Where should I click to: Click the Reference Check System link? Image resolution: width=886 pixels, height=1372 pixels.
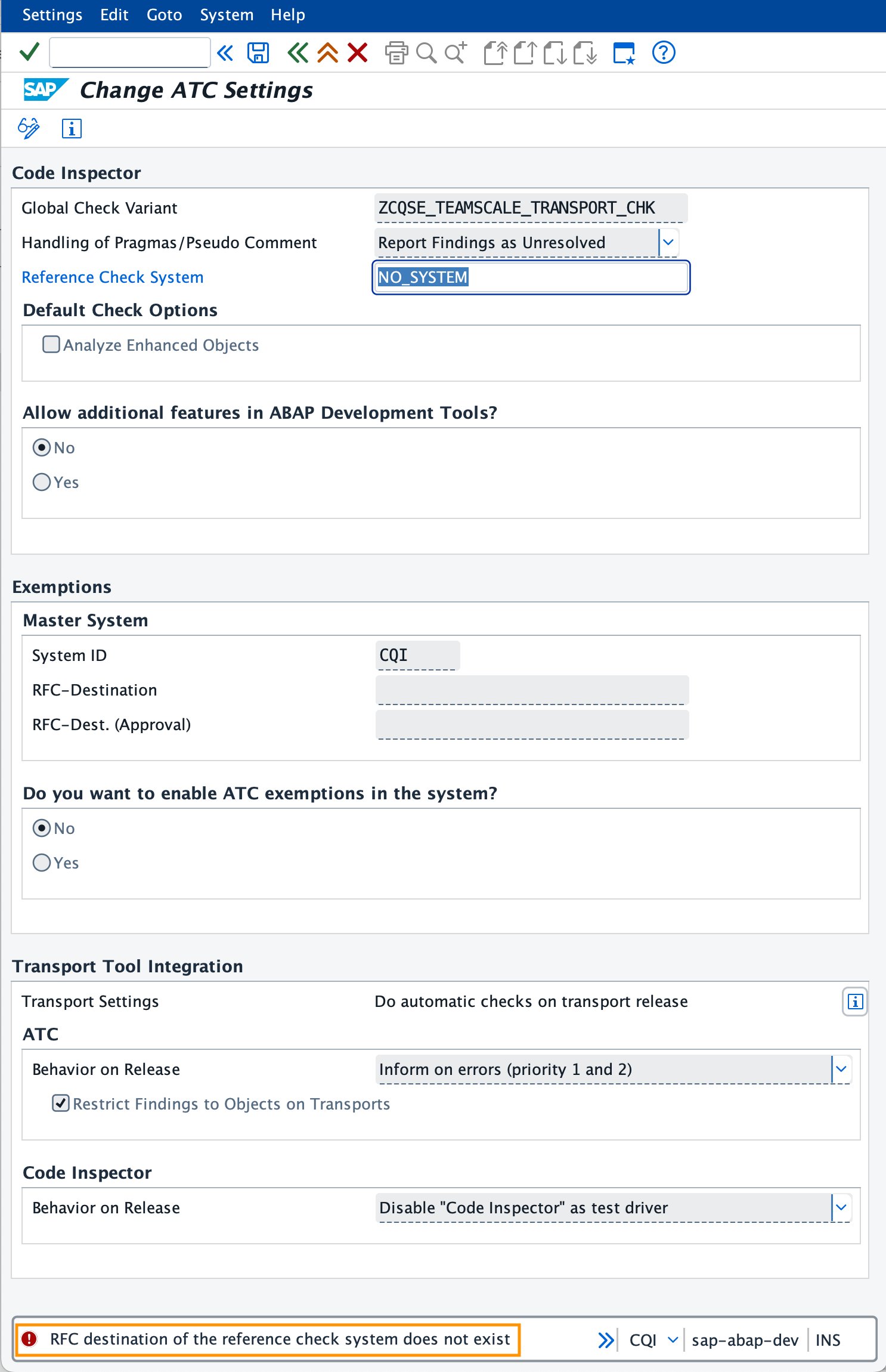coord(113,277)
